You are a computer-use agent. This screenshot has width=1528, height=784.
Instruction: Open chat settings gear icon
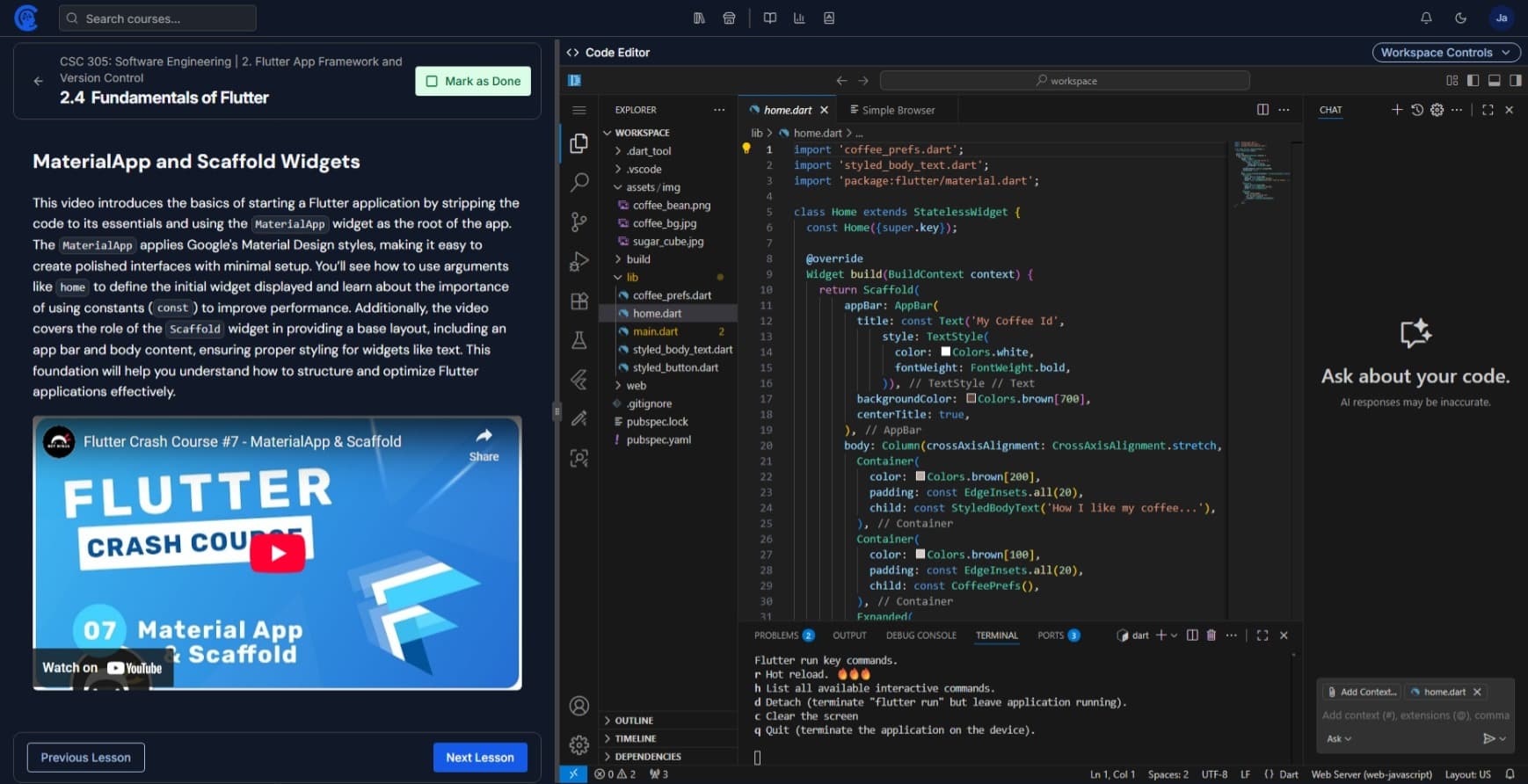pos(1437,110)
